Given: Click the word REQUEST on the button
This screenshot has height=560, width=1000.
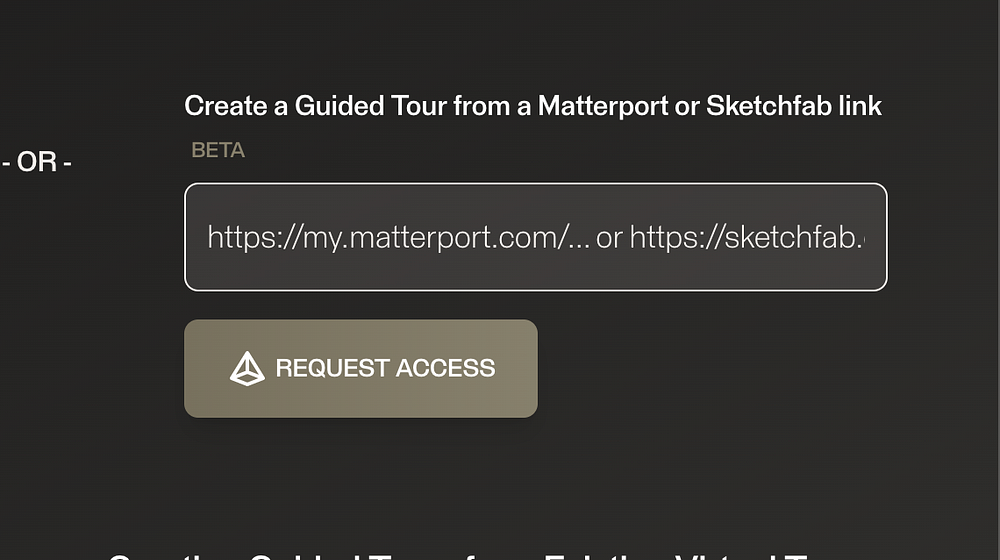Looking at the screenshot, I should [x=330, y=368].
